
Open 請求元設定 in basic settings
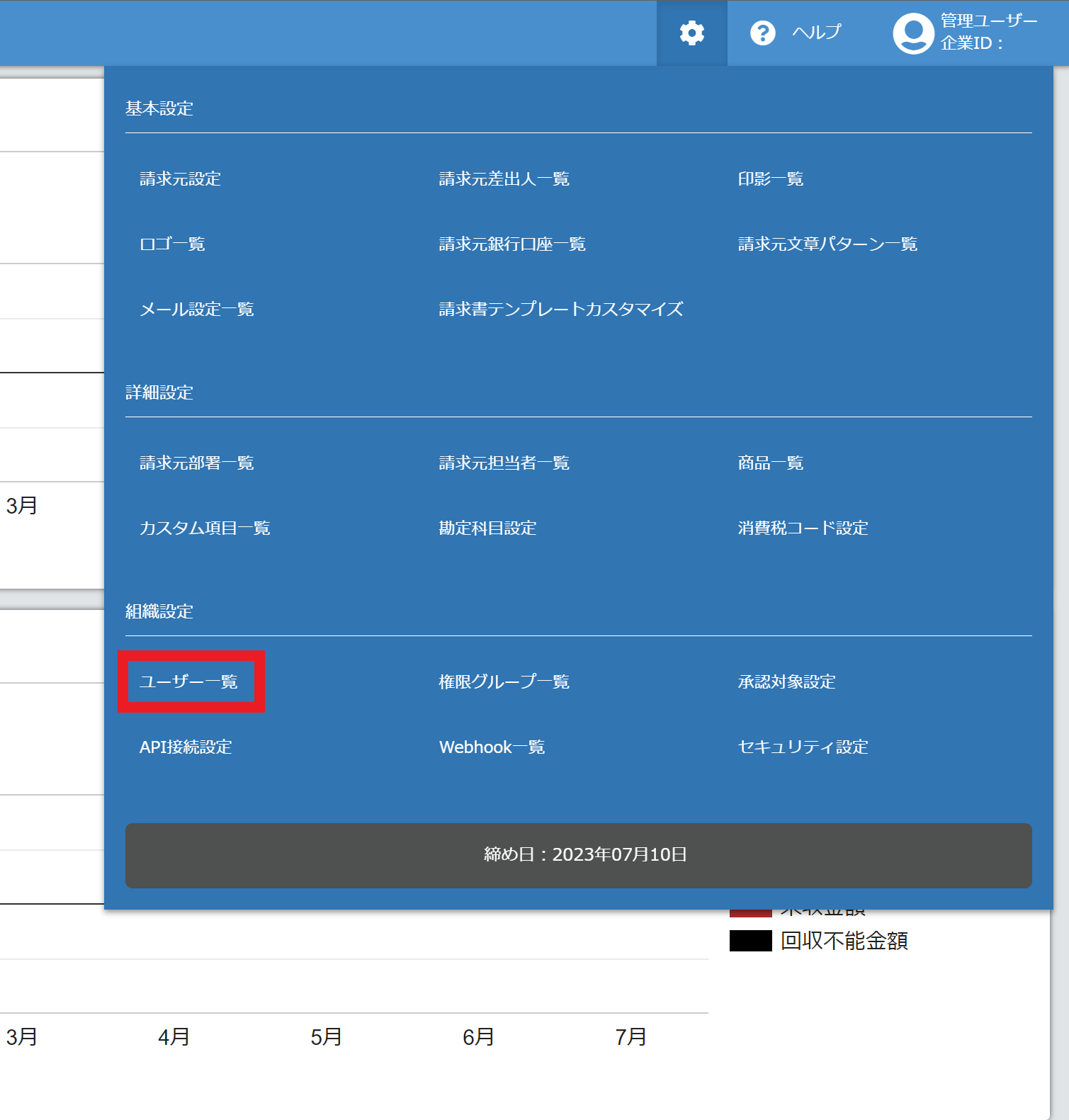point(180,179)
